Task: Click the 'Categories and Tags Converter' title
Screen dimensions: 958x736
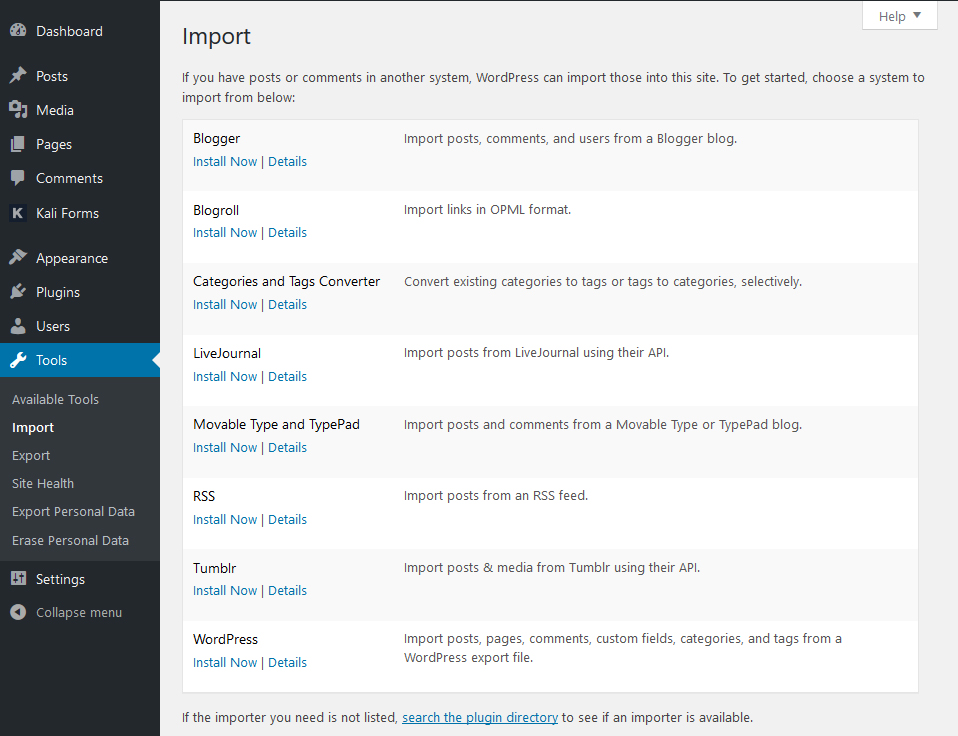Action: tap(287, 282)
